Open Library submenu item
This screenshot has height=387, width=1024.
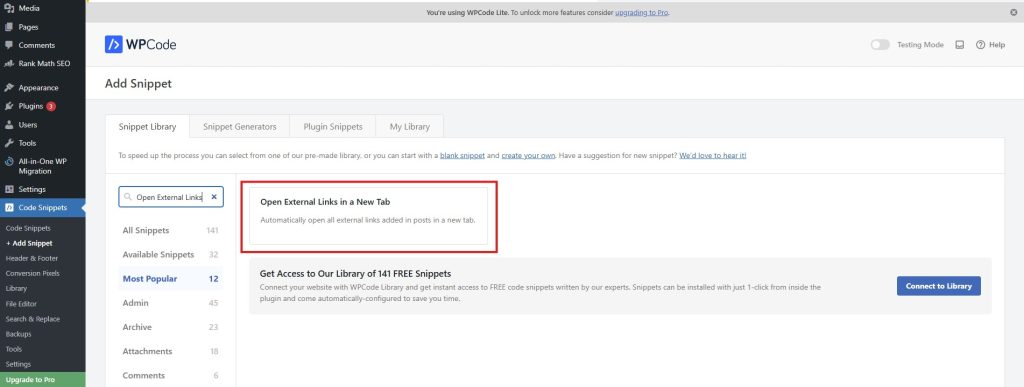coord(16,288)
